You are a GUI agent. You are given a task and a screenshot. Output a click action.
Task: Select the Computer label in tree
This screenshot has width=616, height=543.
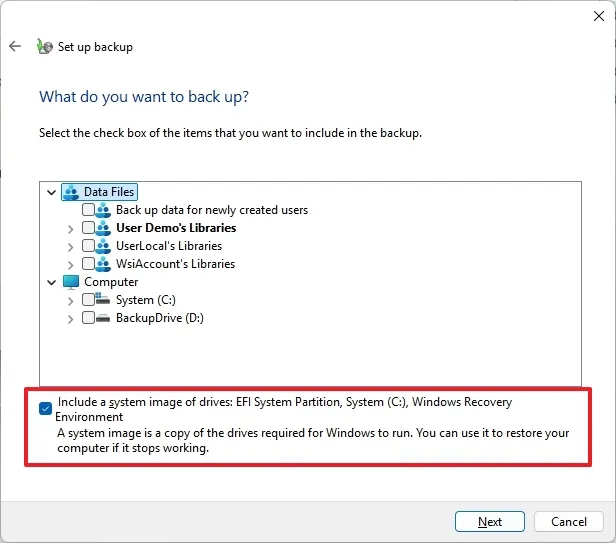111,282
